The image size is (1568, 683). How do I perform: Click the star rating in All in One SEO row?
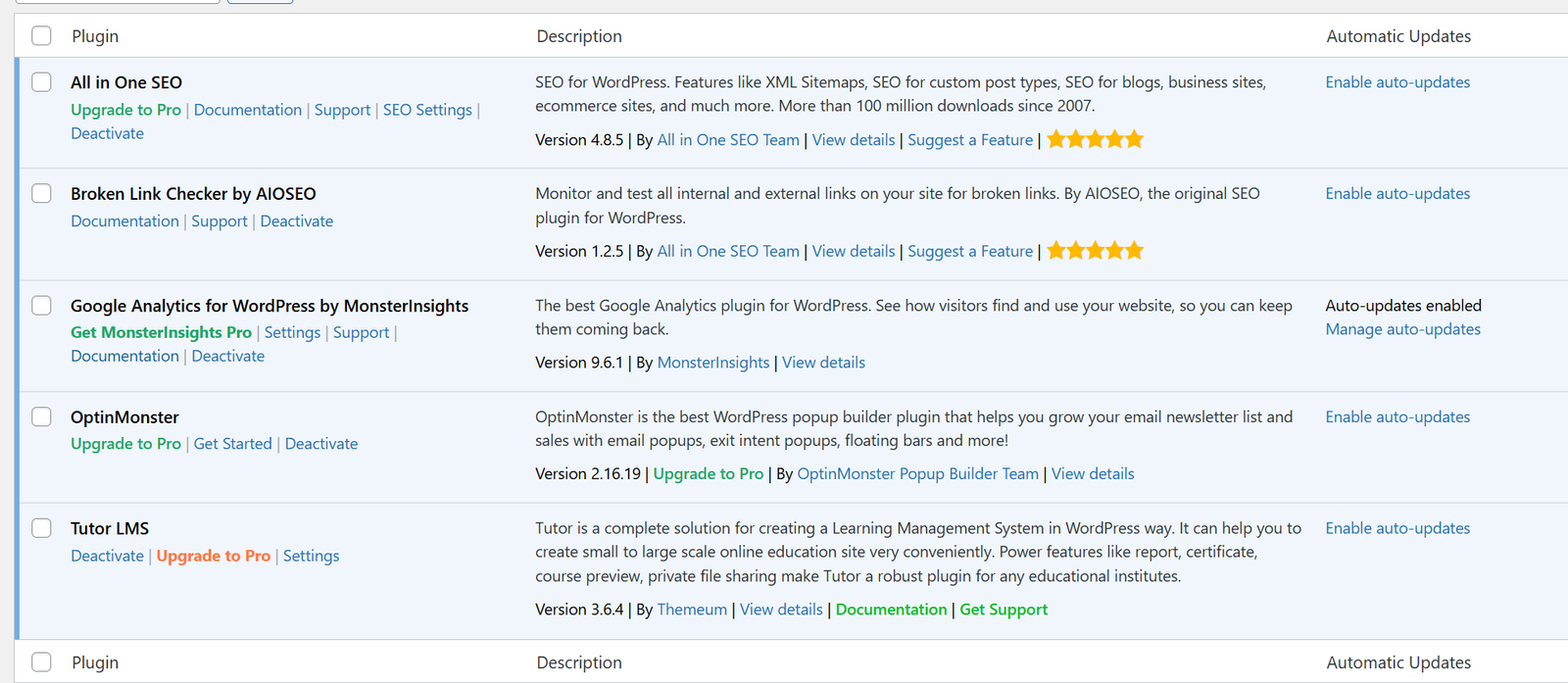click(1095, 139)
